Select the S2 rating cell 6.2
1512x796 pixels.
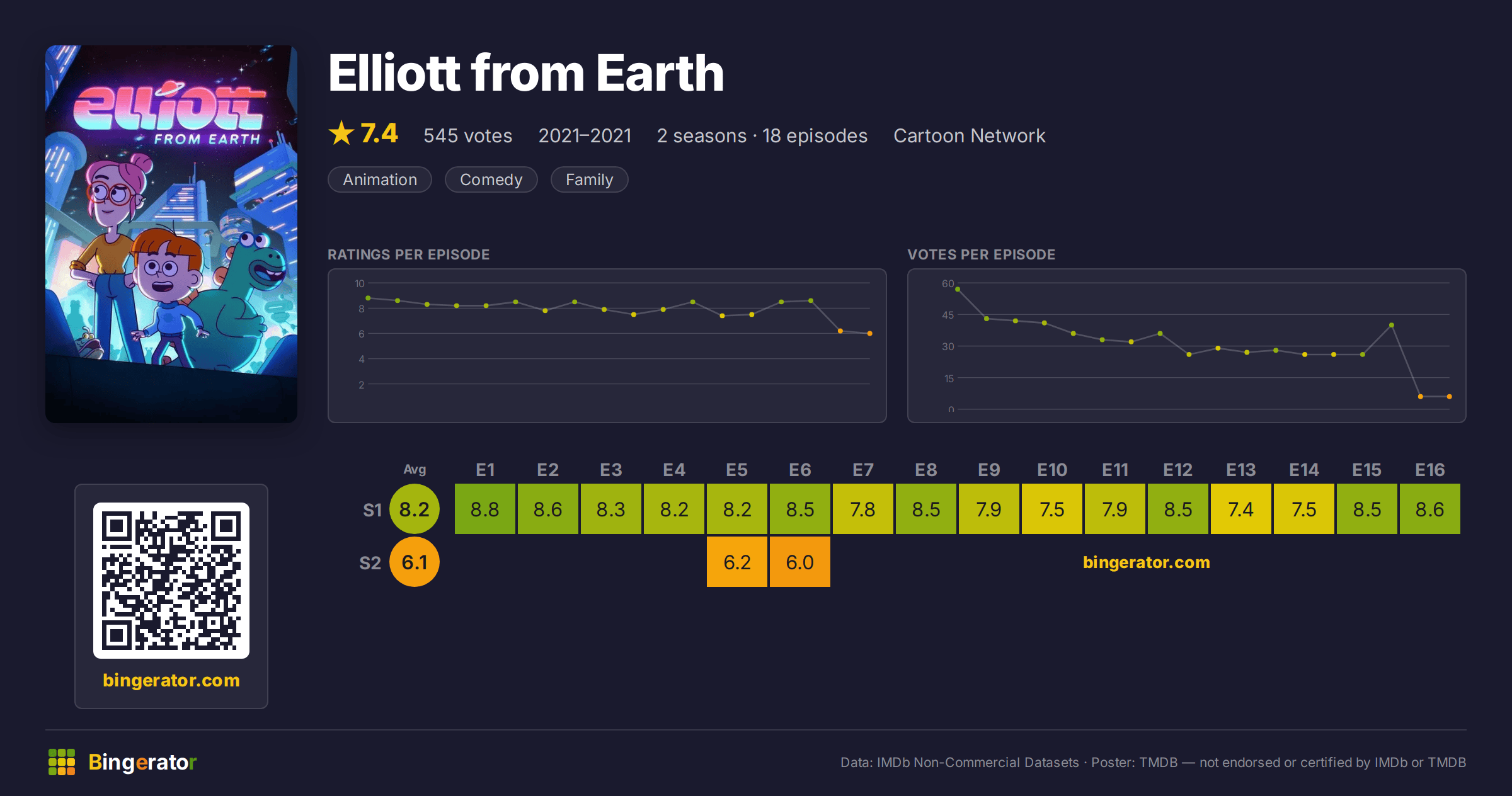737,562
